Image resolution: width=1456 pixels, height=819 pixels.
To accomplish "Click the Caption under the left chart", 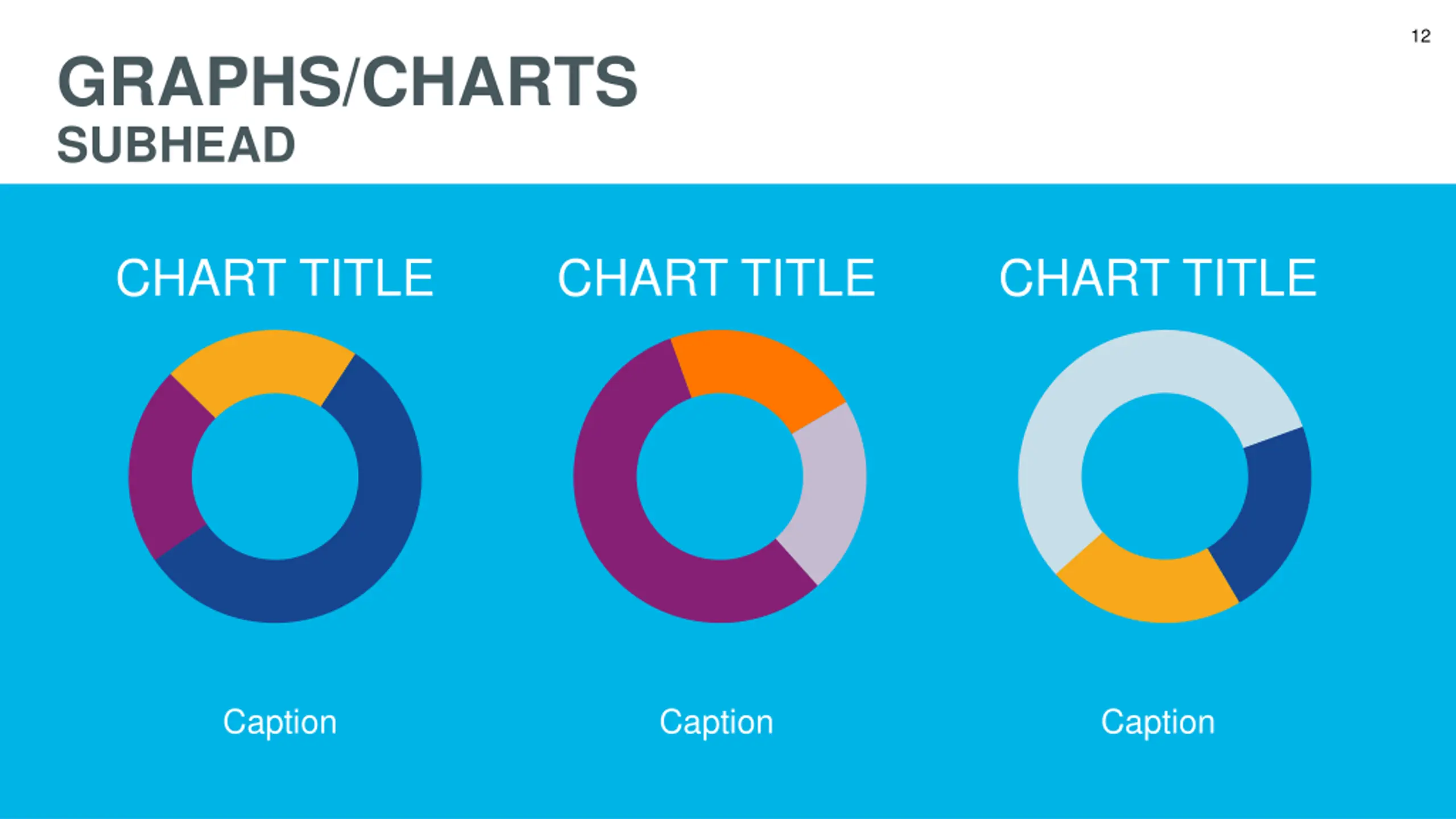I will (280, 722).
